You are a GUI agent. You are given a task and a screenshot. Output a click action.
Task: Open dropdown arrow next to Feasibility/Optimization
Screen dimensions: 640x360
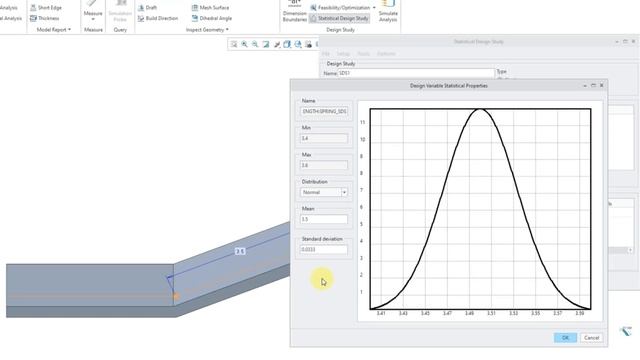pos(374,7)
